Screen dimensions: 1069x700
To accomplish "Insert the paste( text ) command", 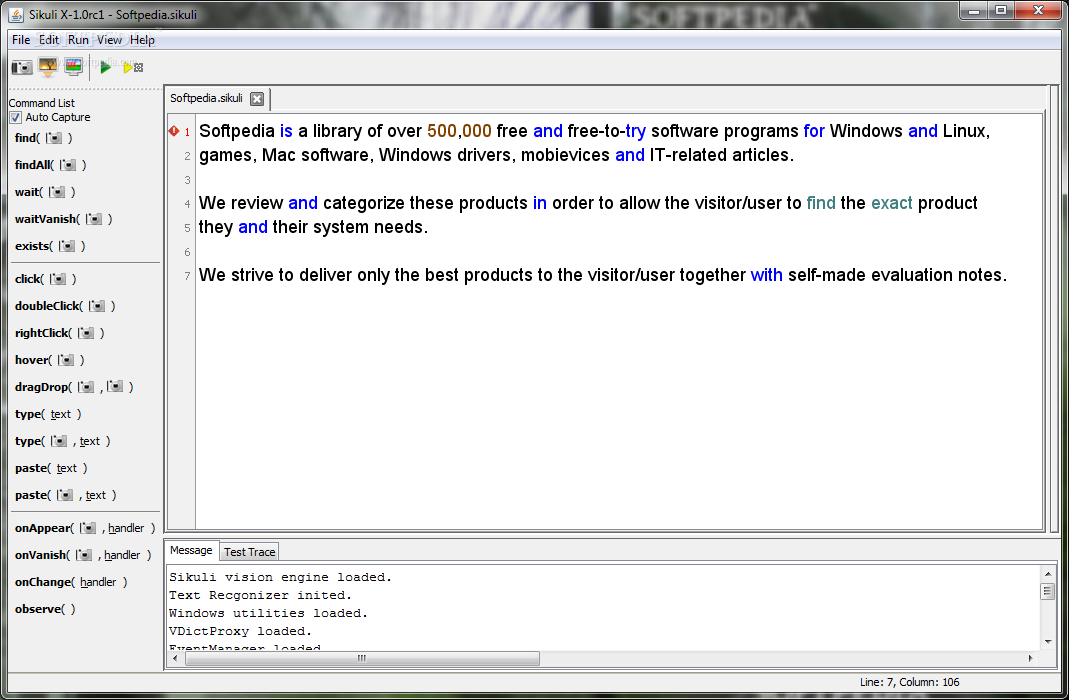I will (x=51, y=468).
